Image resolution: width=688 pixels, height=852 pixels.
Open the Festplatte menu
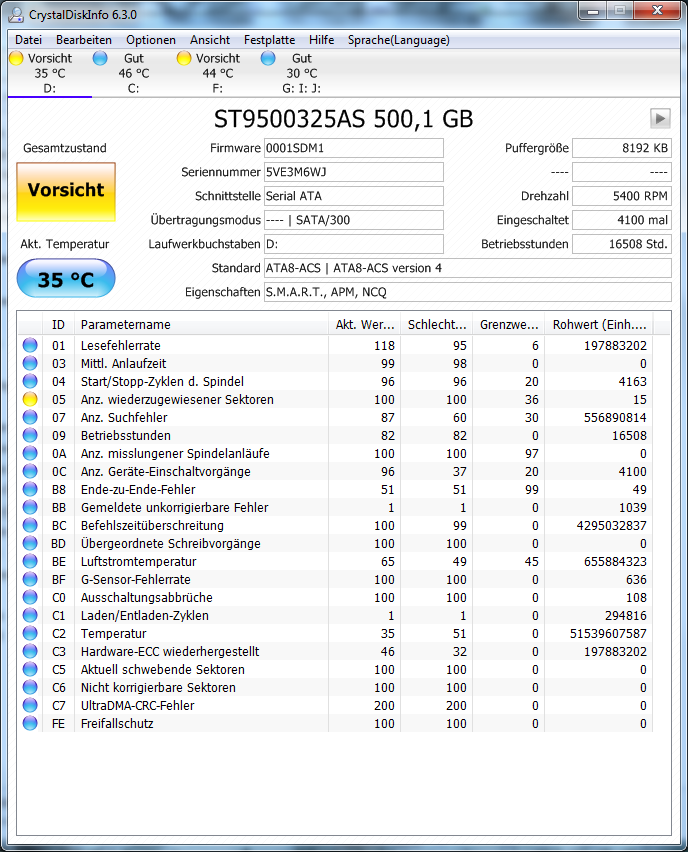tap(269, 40)
